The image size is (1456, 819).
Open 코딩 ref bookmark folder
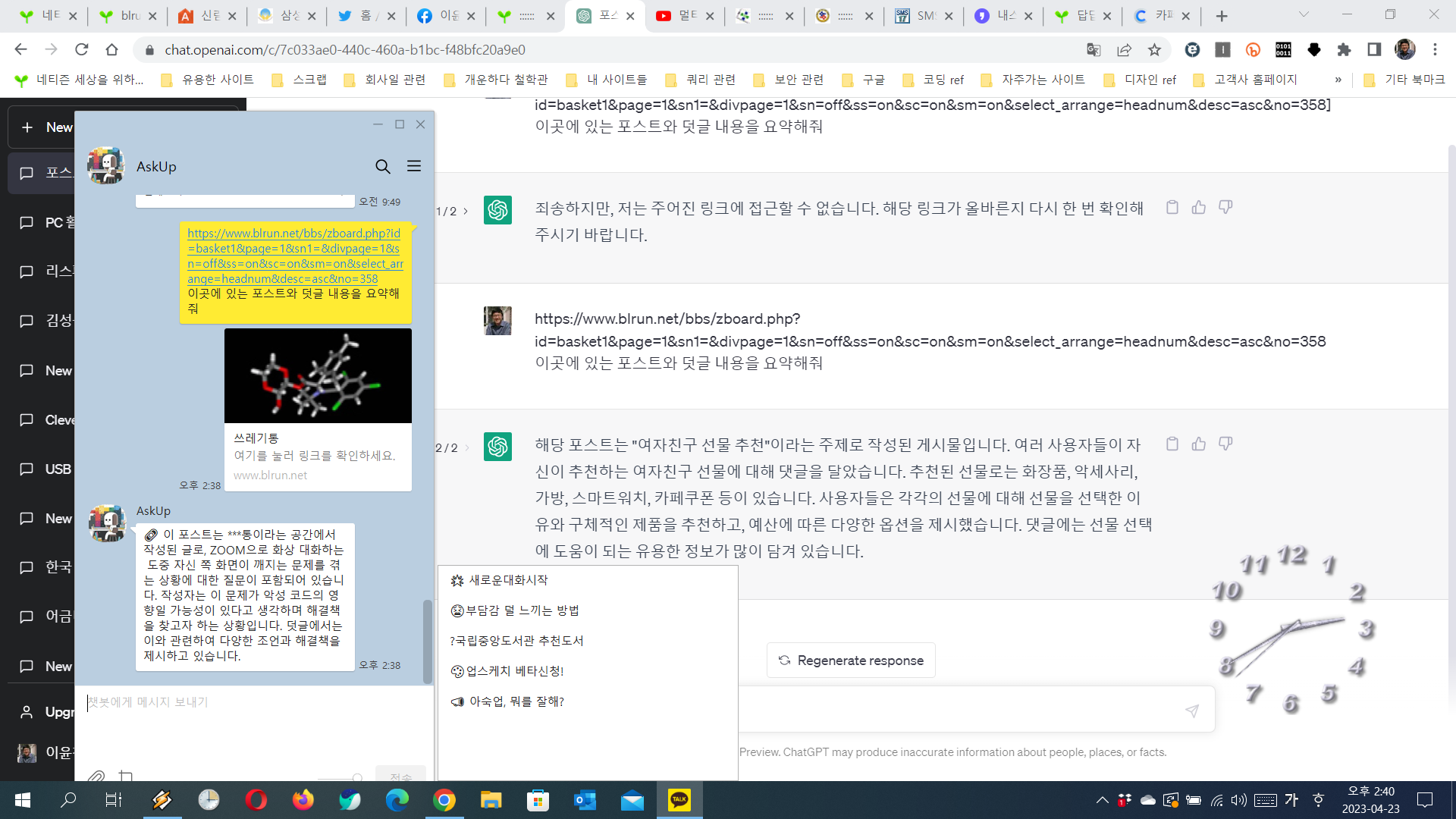point(934,80)
